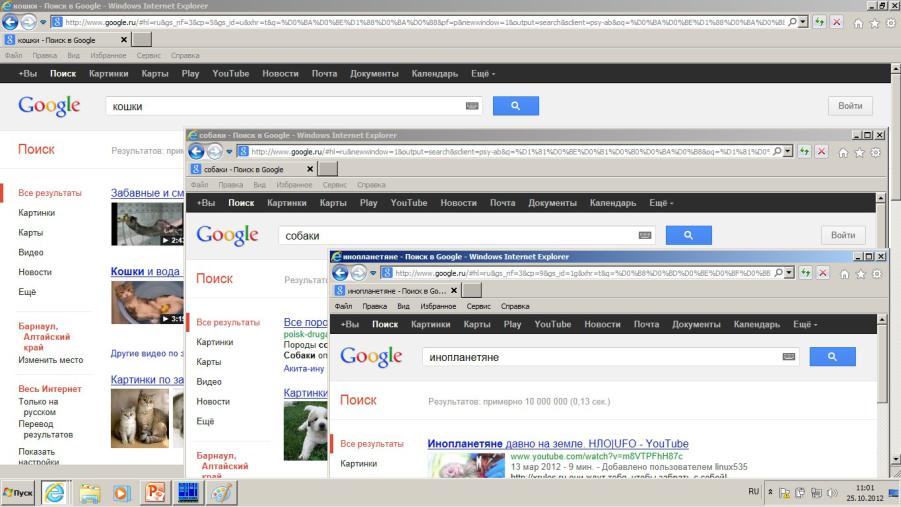Open new tab button in the собаки window
The width and height of the screenshot is (901, 507).
[x=328, y=169]
